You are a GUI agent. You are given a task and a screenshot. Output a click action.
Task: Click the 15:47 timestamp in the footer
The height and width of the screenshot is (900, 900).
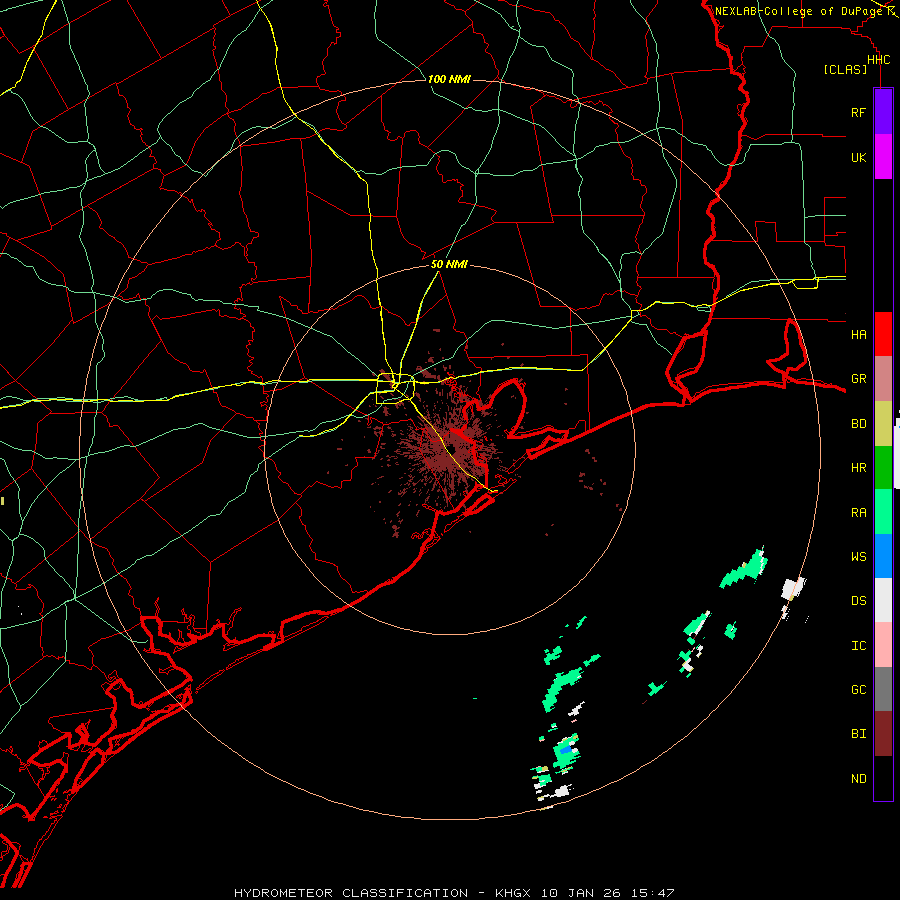click(x=654, y=893)
